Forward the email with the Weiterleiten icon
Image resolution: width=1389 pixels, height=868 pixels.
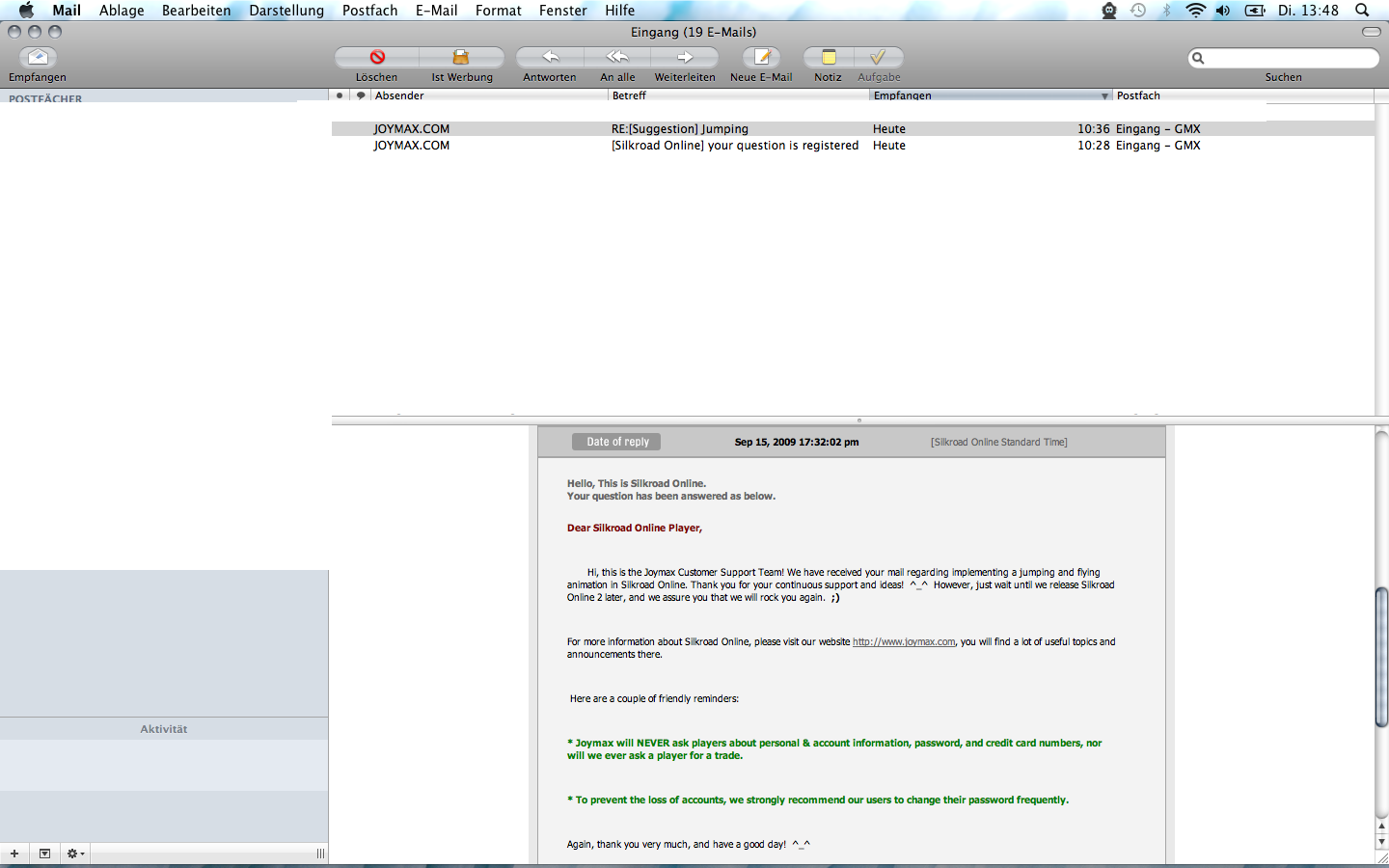click(x=685, y=58)
